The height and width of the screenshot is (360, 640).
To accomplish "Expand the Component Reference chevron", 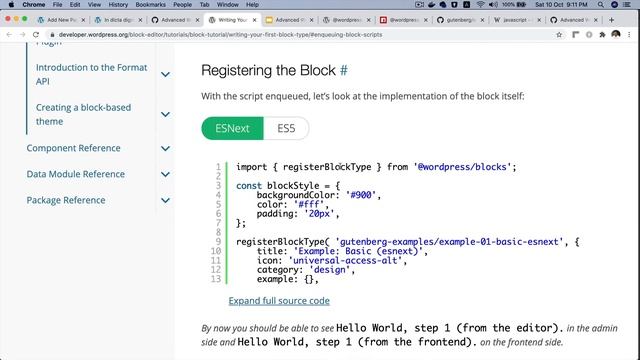I will [x=165, y=148].
